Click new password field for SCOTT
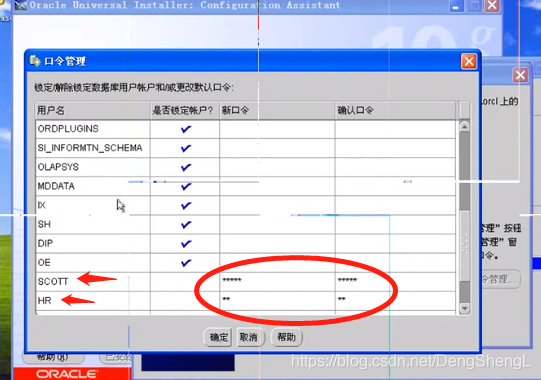This screenshot has height=380, width=541. coord(277,282)
